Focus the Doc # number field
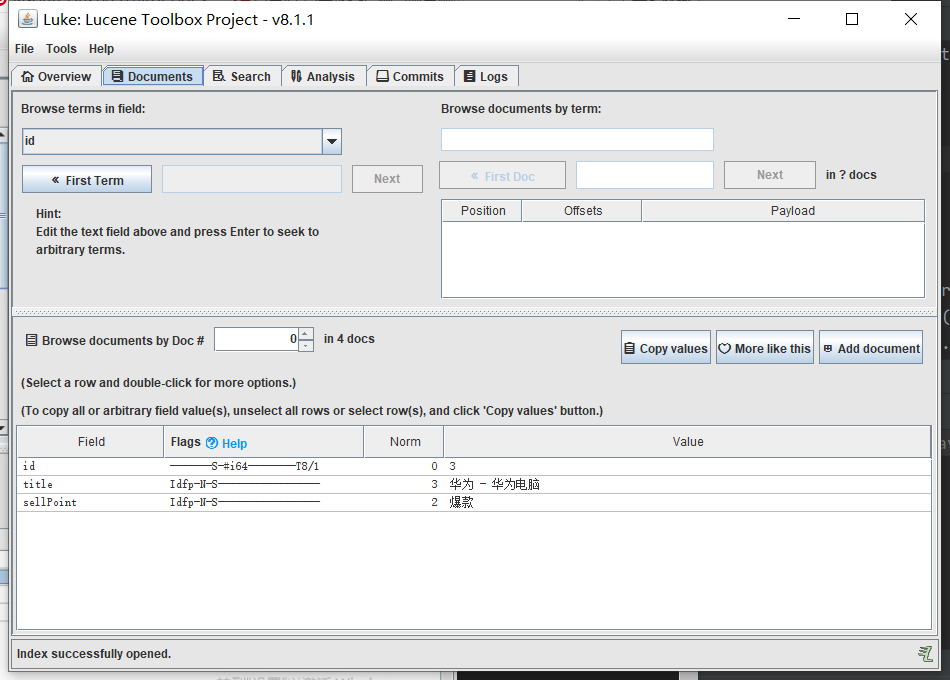This screenshot has height=680, width=950. 257,339
